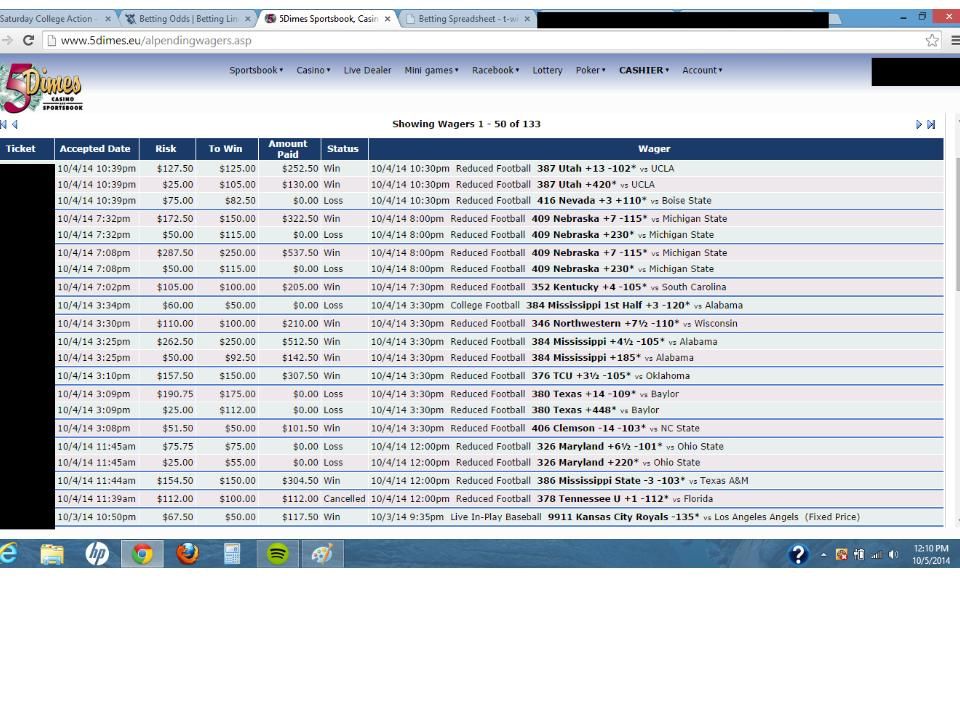Click the To Win column header
The width and height of the screenshot is (960, 720).
click(x=225, y=149)
